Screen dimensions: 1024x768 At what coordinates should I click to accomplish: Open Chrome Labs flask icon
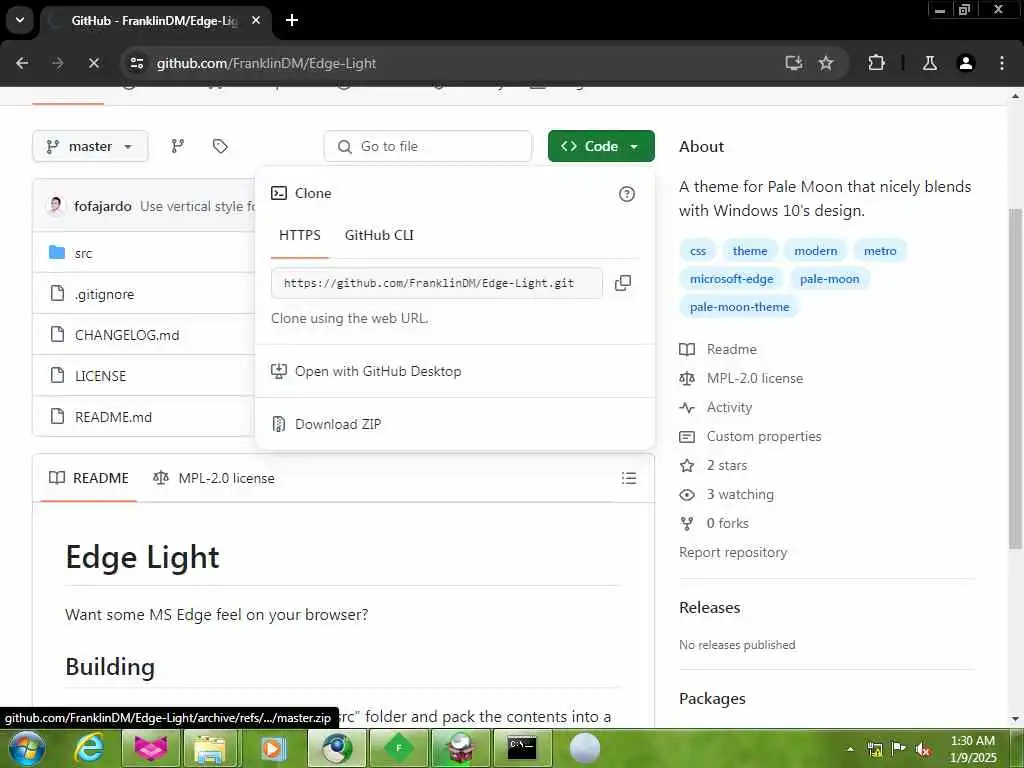[x=930, y=63]
